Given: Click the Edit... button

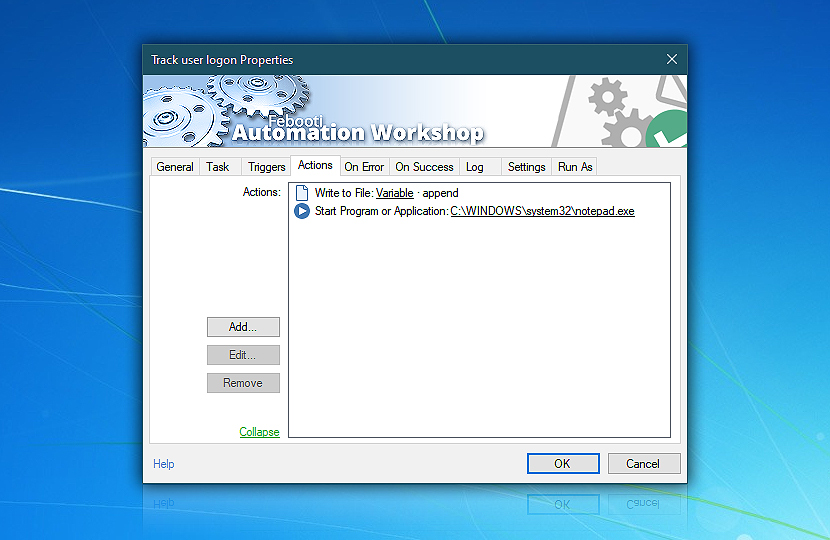Looking at the screenshot, I should click(243, 355).
